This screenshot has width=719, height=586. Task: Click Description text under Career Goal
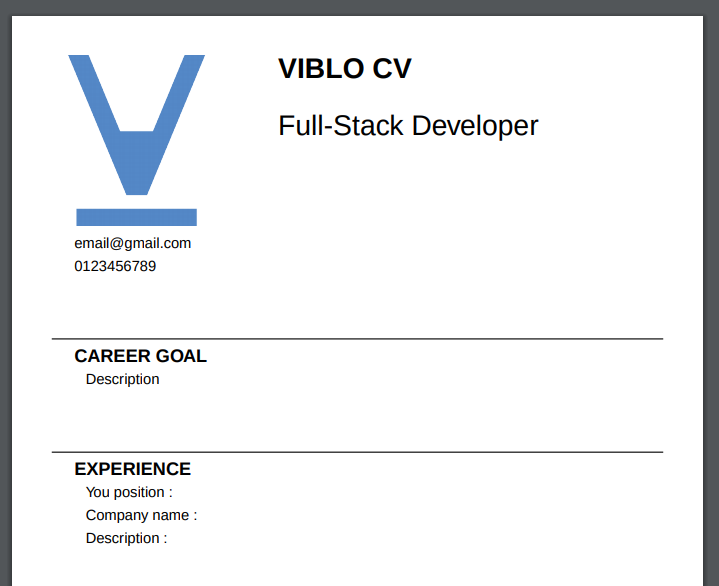[x=122, y=379]
